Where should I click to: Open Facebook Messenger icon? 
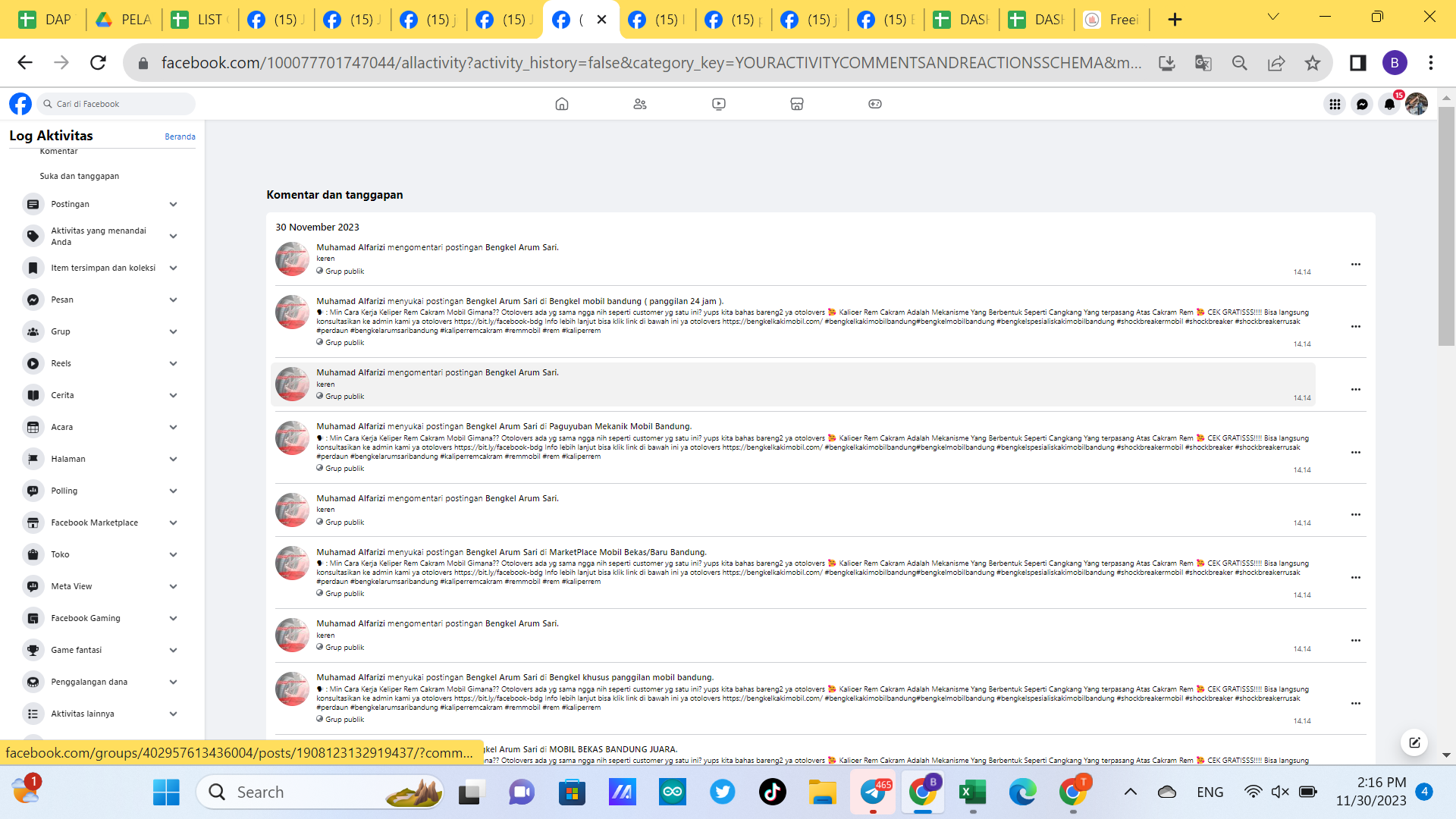1362,105
